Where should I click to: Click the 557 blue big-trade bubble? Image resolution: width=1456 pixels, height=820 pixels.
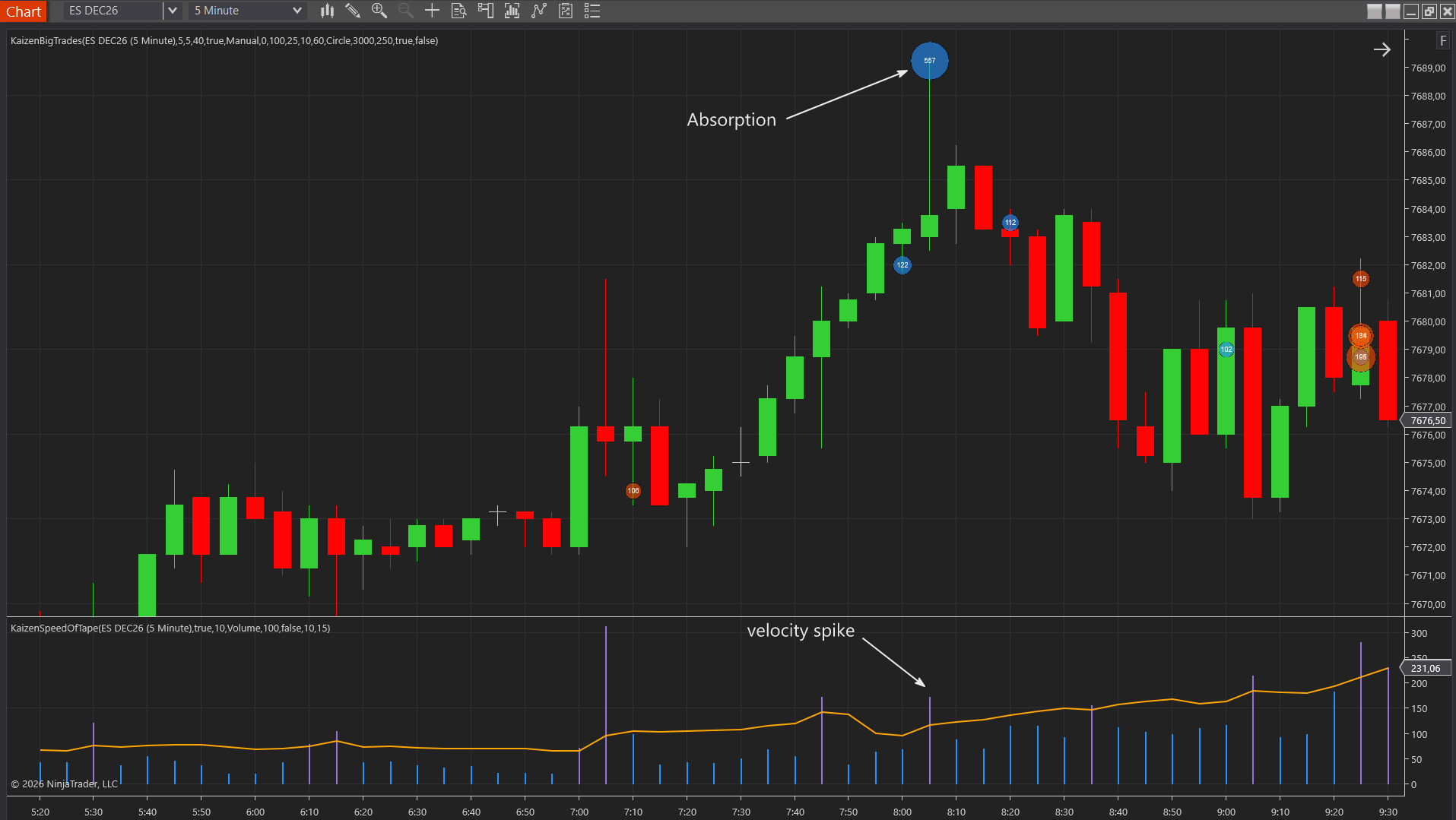coord(929,61)
